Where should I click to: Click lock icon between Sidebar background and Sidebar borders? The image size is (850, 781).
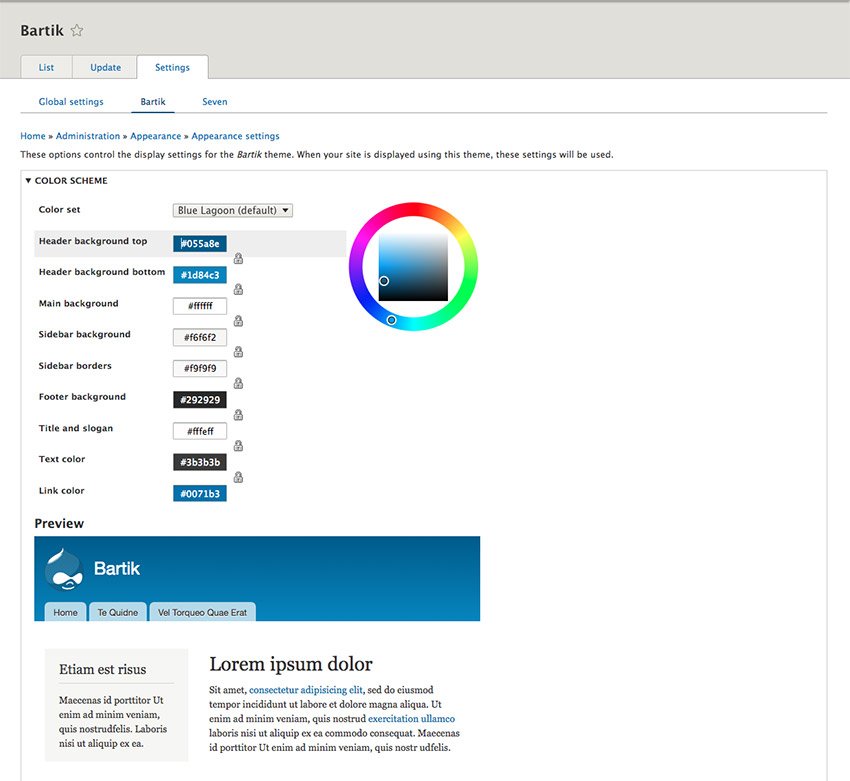point(238,352)
